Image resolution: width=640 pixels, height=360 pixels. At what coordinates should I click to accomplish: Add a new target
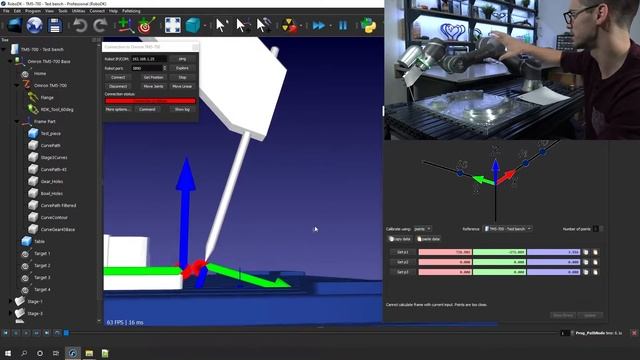pyautogui.click(x=146, y=26)
